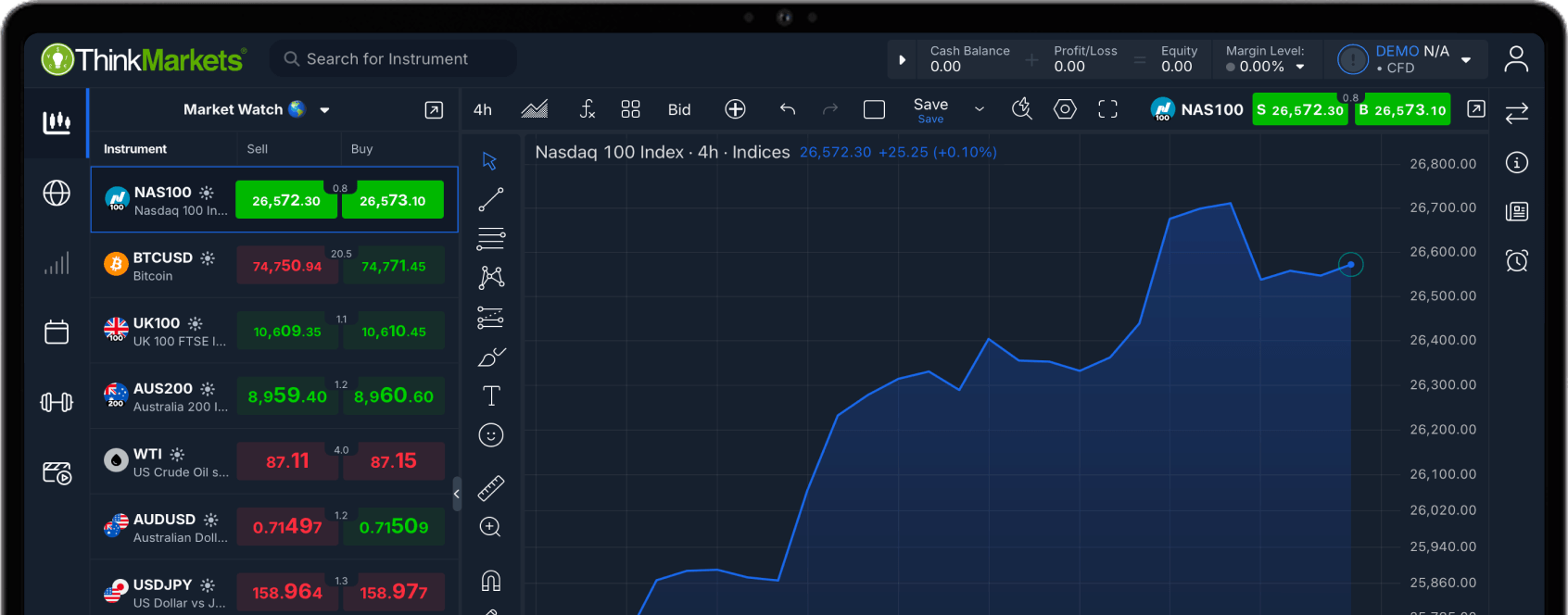Expand the account balance play arrow

pyautogui.click(x=903, y=60)
